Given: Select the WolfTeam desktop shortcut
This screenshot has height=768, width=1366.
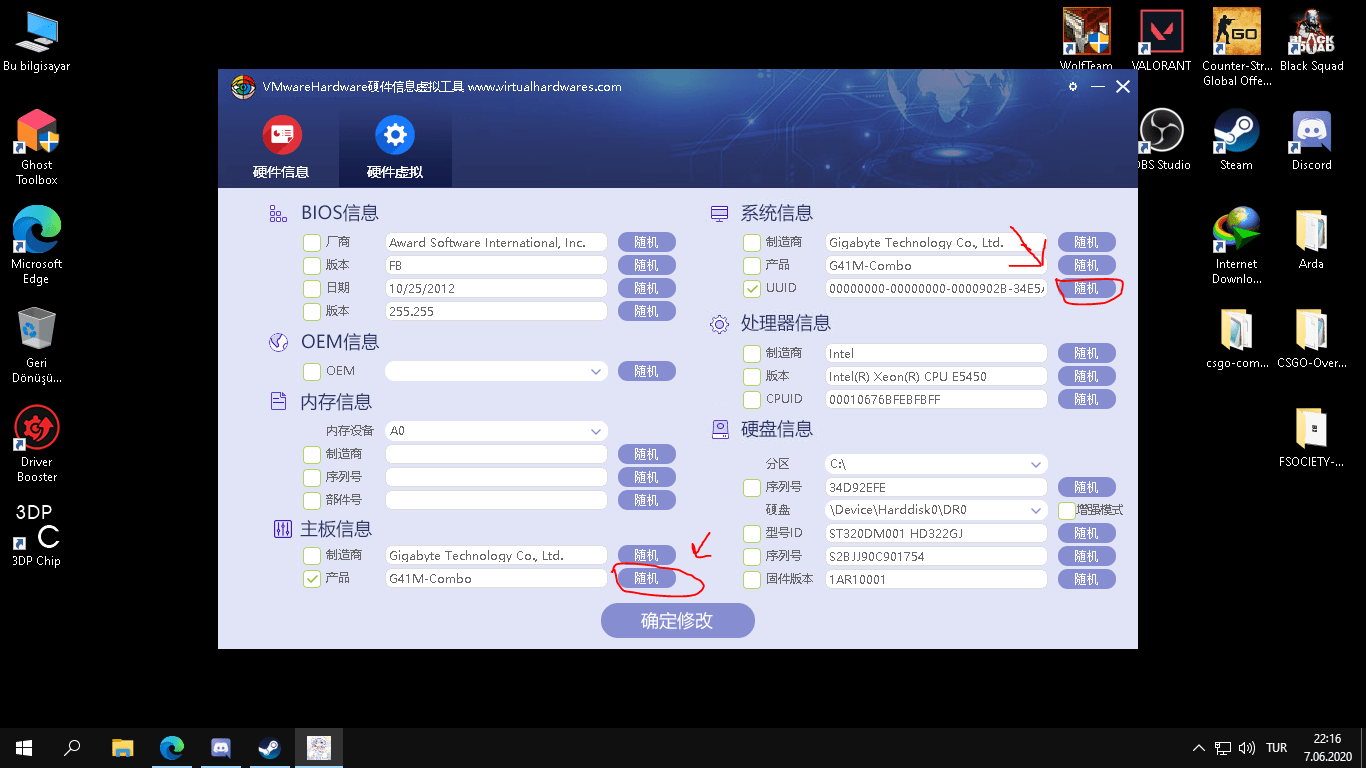Looking at the screenshot, I should 1086,40.
